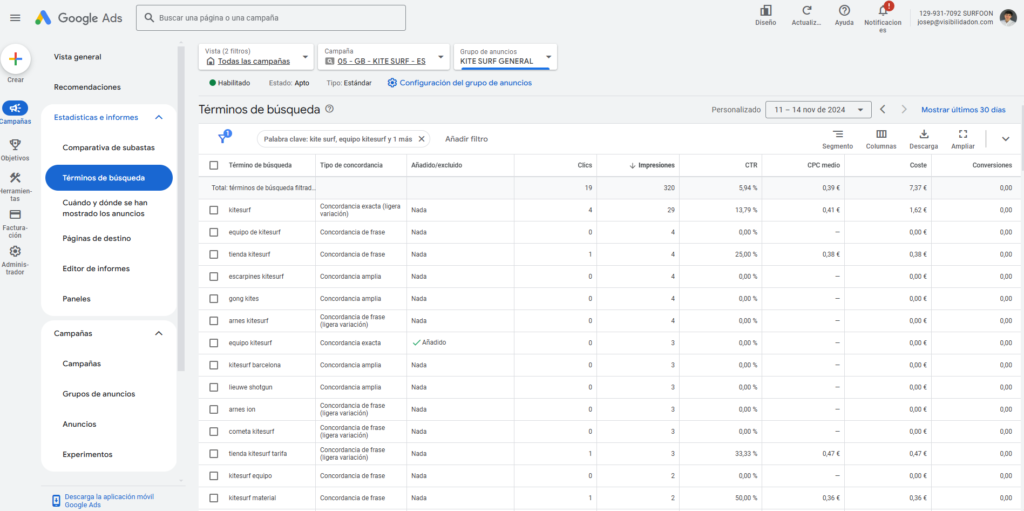Check the box for the kitesurf row
The width and height of the screenshot is (1024, 511).
[213, 210]
